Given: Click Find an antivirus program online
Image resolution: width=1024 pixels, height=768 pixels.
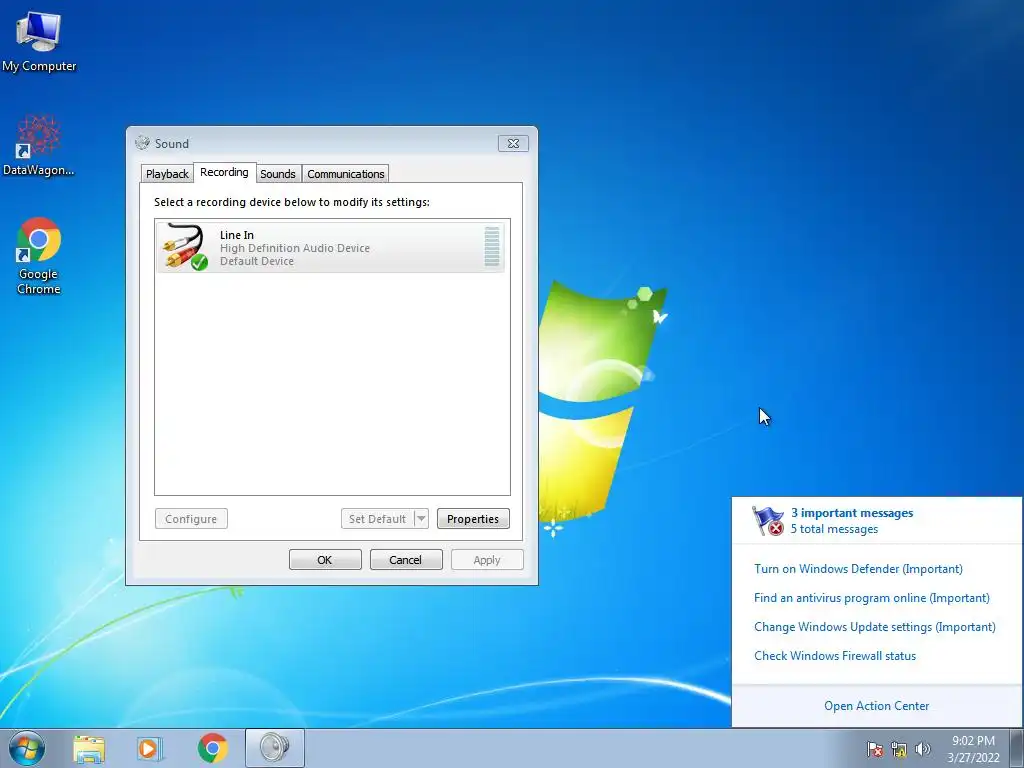Looking at the screenshot, I should (872, 598).
